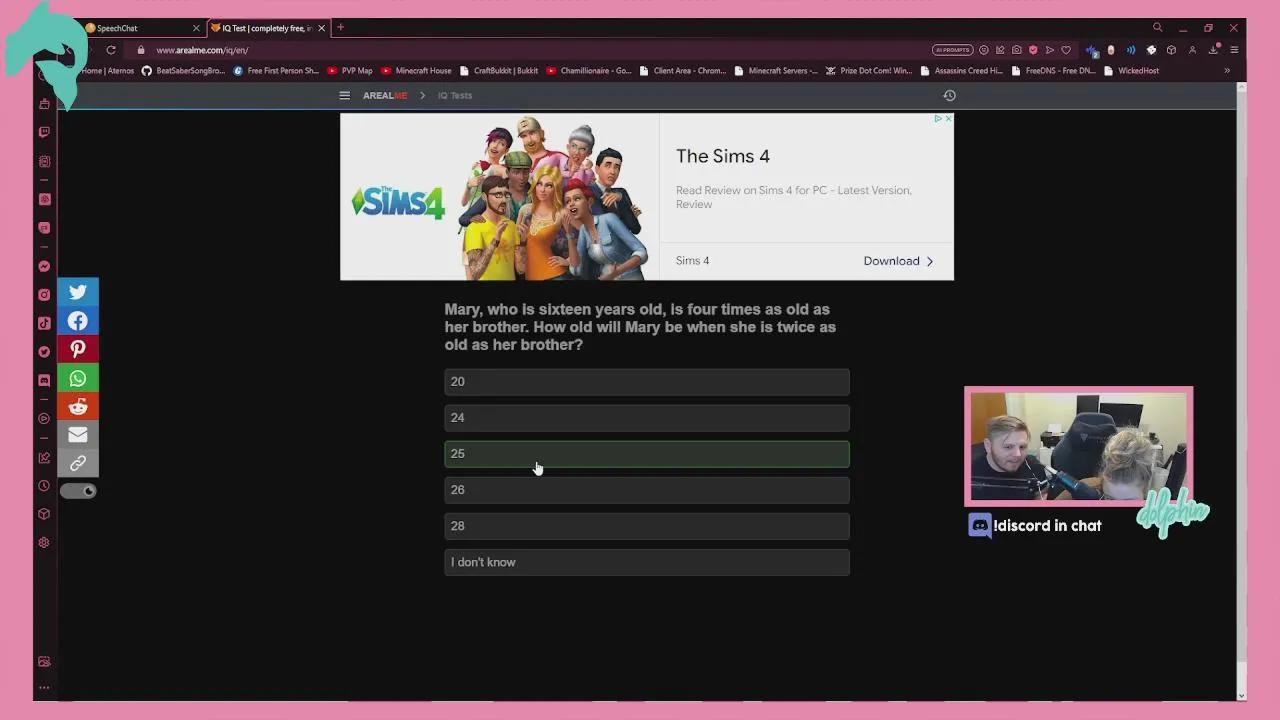
Task: Open TikTok in the Opera sidebar
Action: [44, 323]
